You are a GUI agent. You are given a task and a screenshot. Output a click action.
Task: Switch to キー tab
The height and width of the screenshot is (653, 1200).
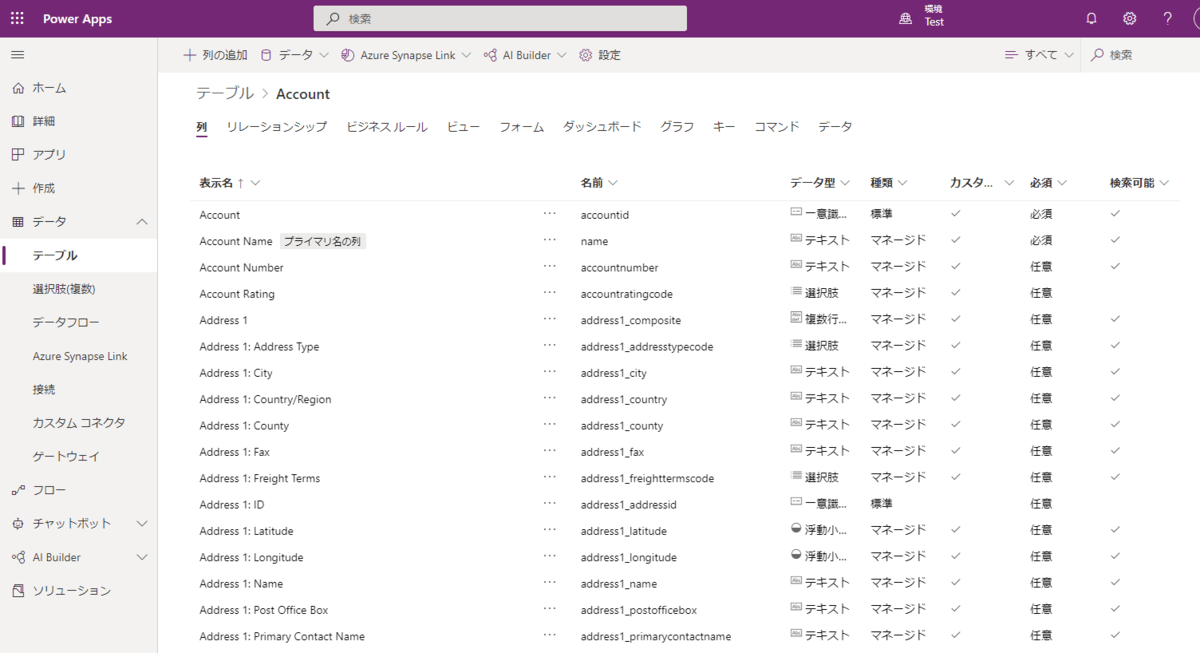pyautogui.click(x=724, y=127)
